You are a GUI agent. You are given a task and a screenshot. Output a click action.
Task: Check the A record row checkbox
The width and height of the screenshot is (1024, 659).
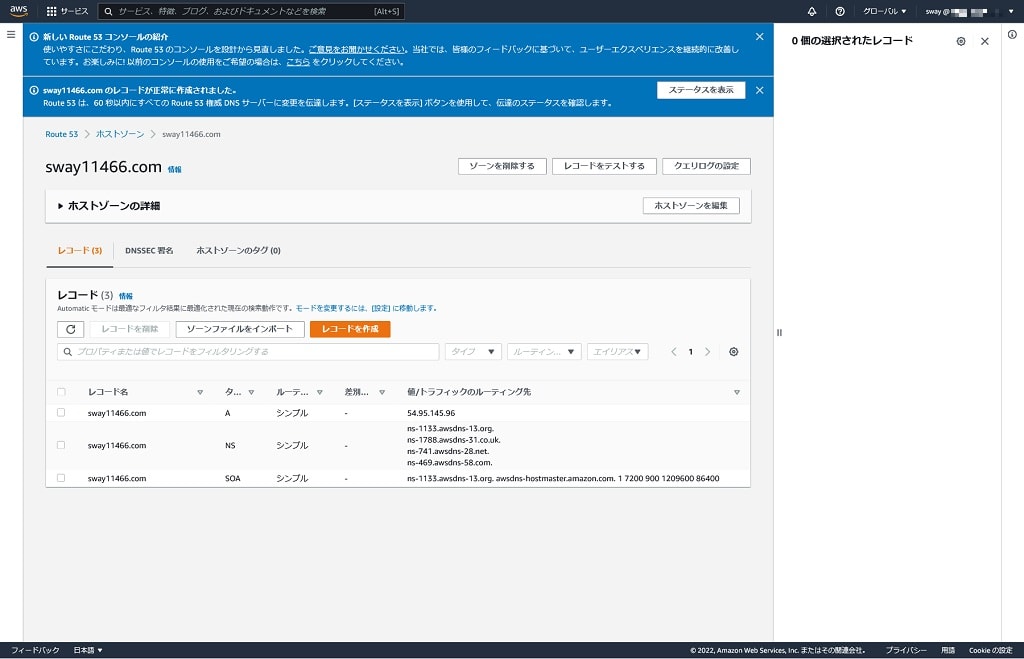click(x=61, y=412)
